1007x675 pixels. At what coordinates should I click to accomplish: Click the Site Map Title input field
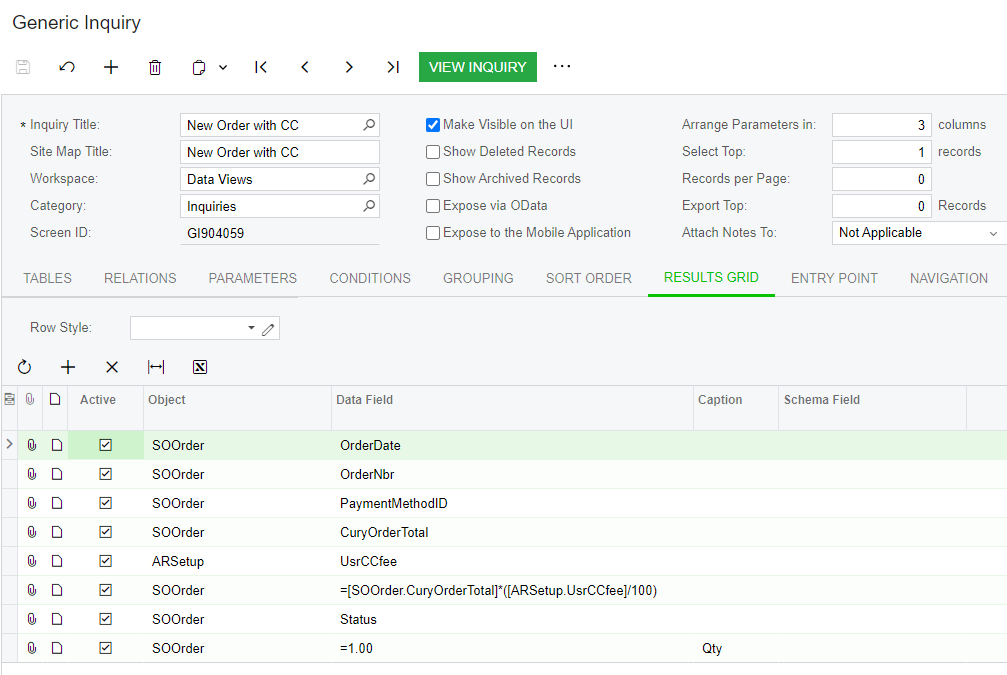coord(279,152)
